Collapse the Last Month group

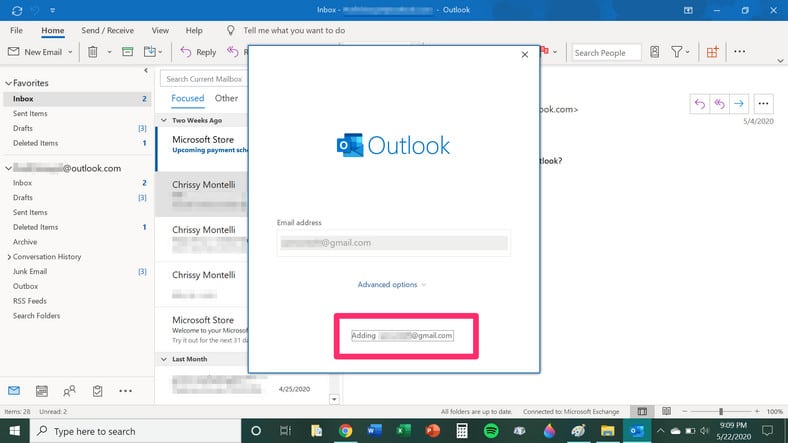pyautogui.click(x=164, y=359)
